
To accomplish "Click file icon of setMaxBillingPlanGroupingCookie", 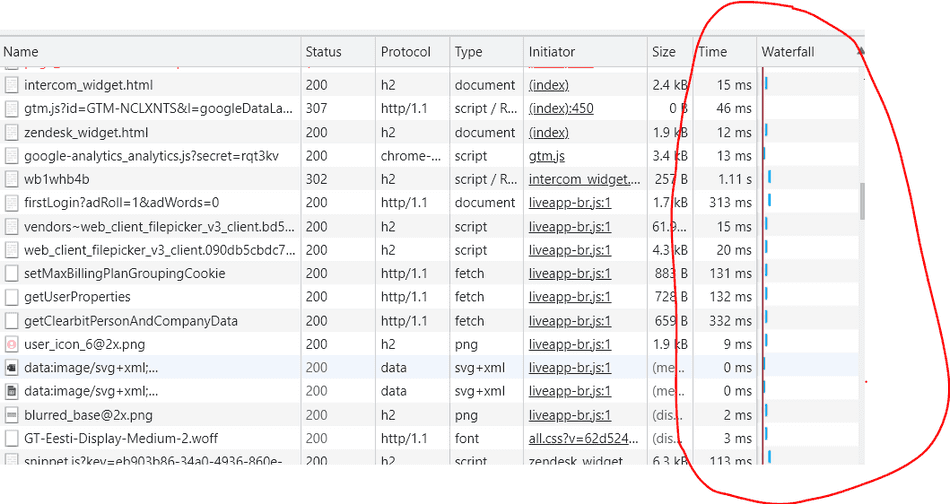I will [12, 273].
